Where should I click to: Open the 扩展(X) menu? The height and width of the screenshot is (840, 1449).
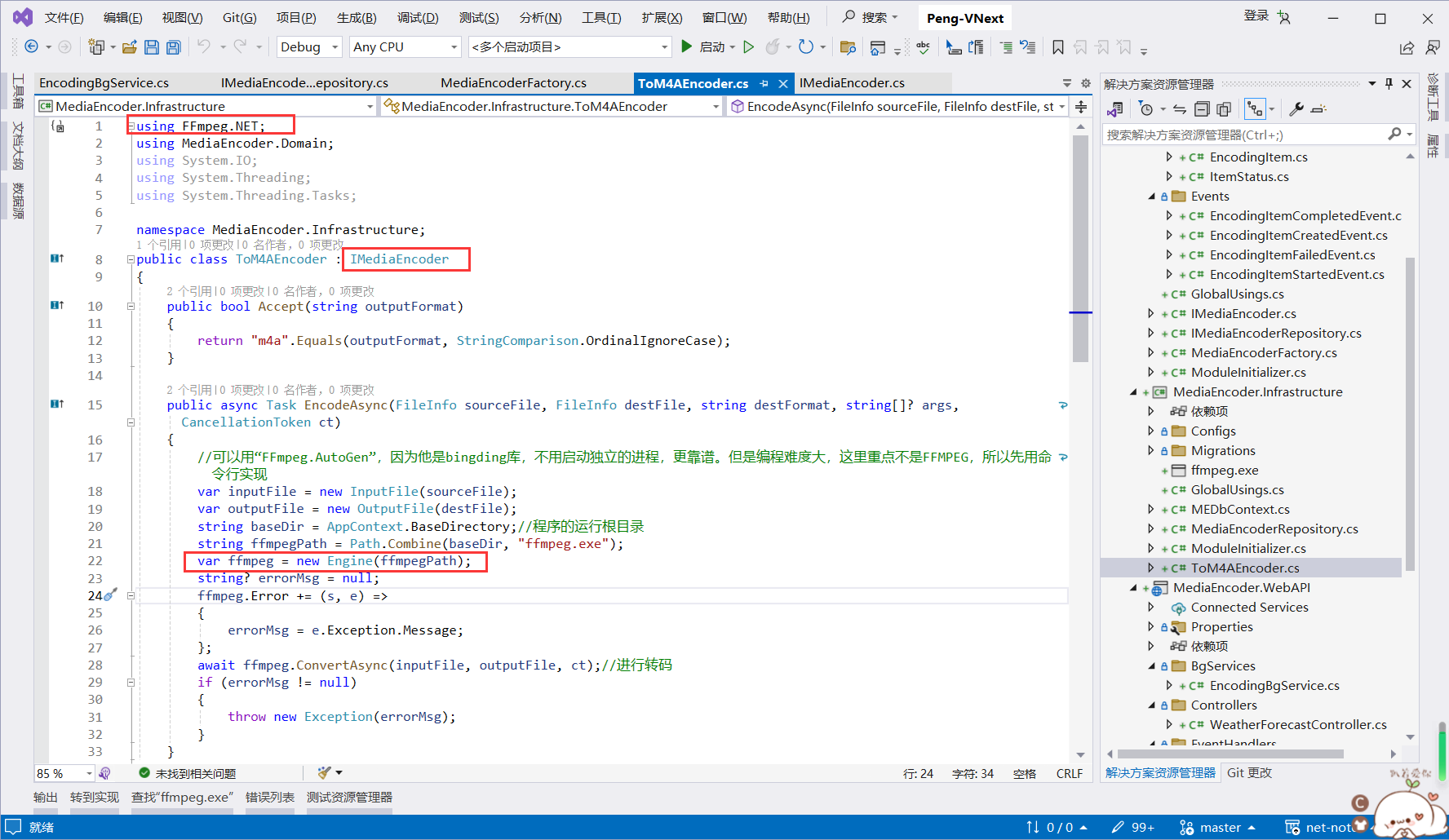(662, 18)
